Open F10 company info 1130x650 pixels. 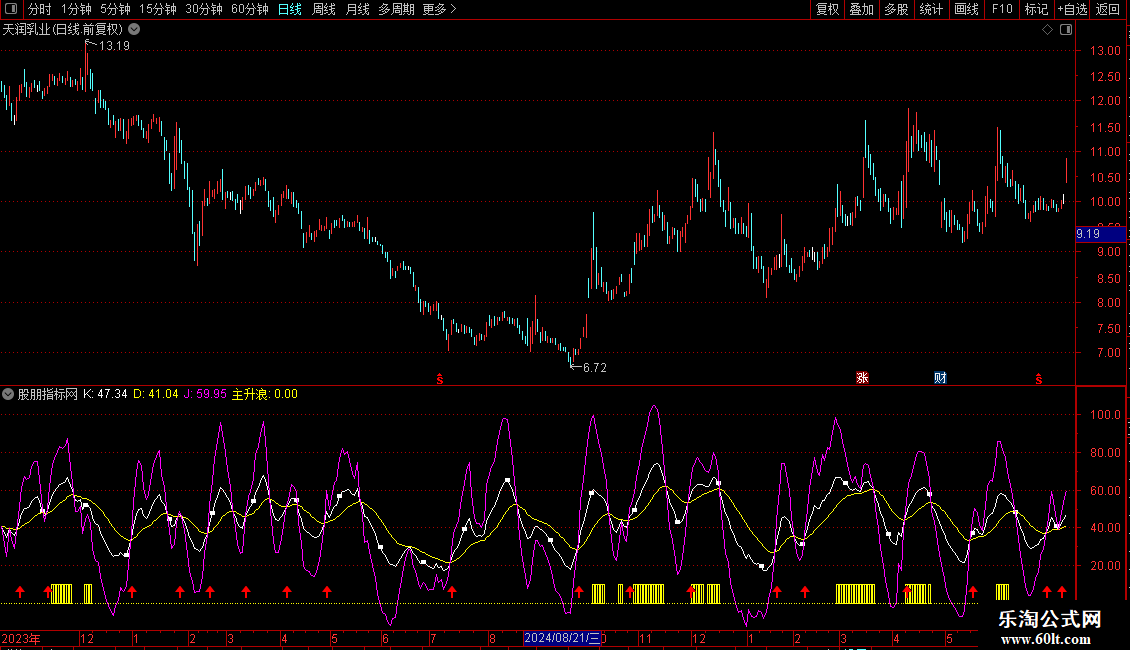coord(1001,9)
